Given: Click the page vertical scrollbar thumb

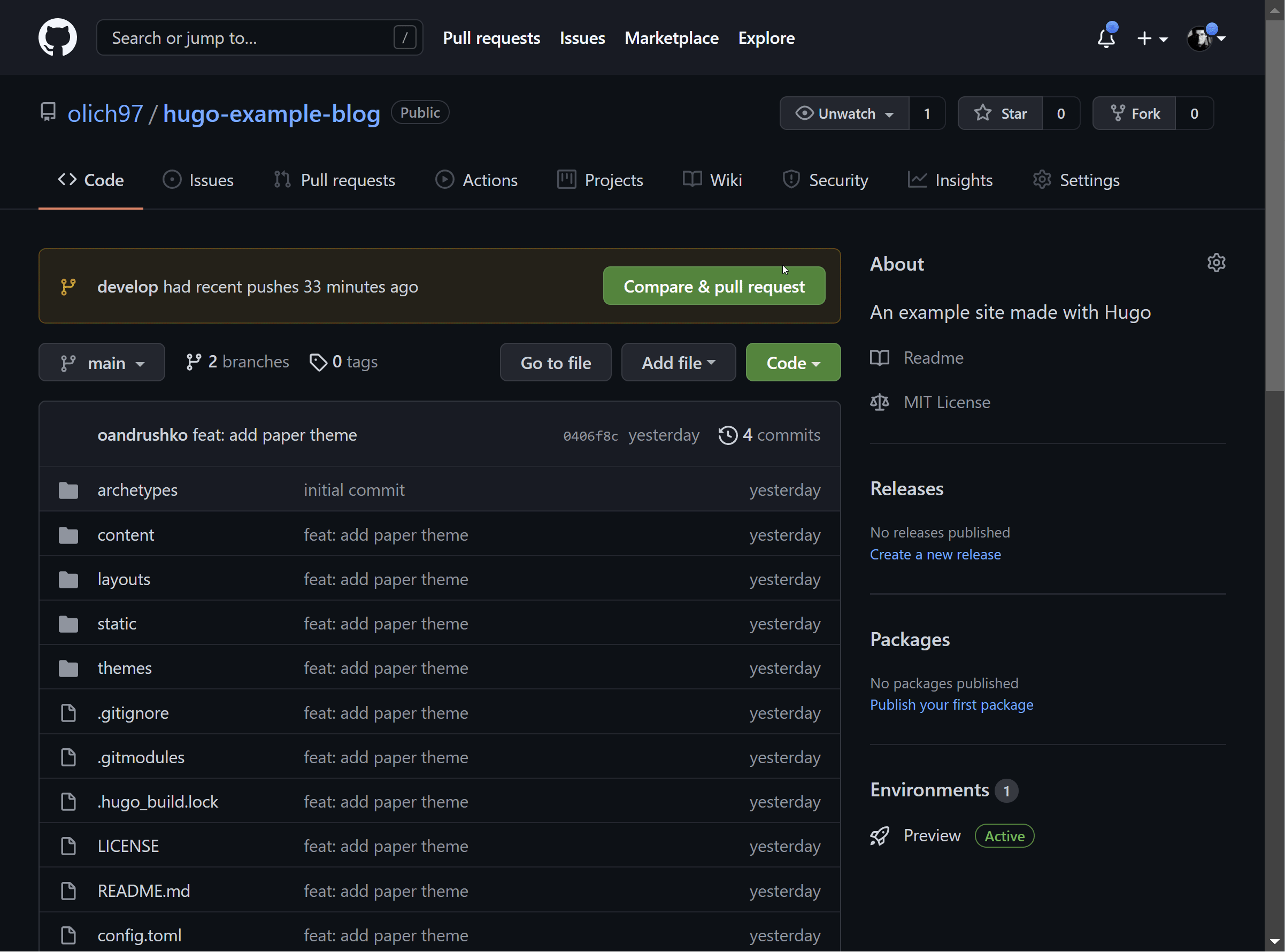Looking at the screenshot, I should point(1275,202).
